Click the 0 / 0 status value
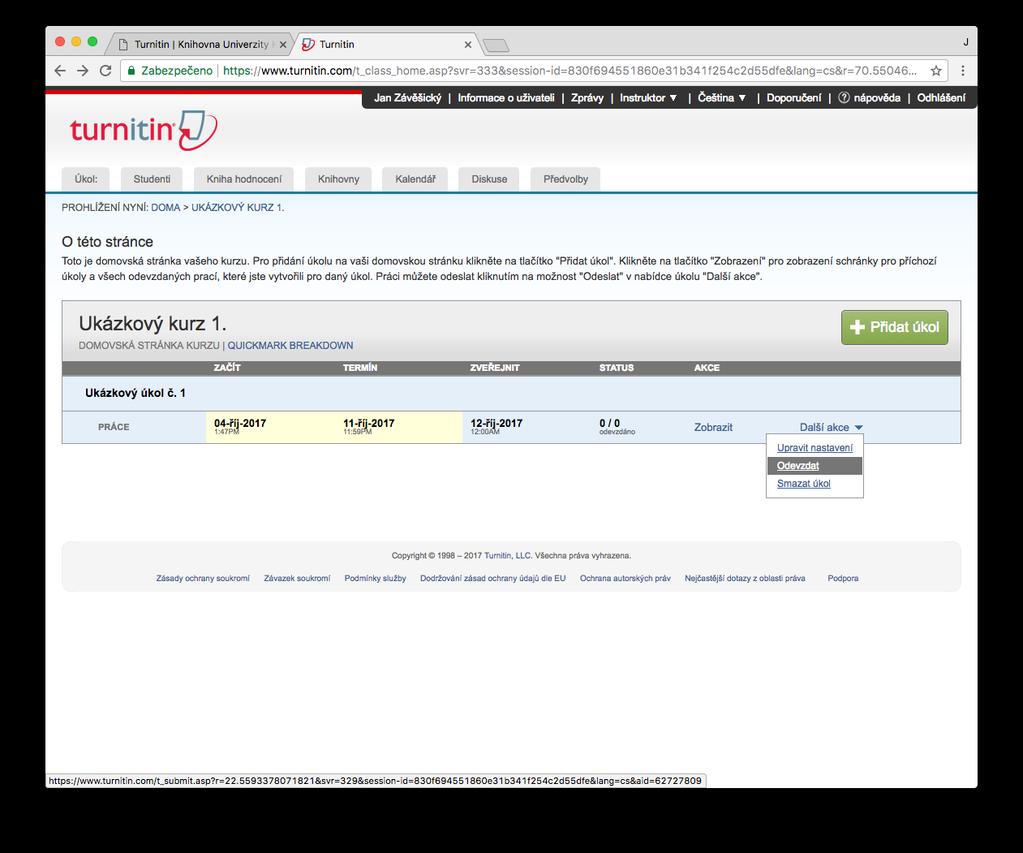Screen dimensions: 1023x853 (609, 423)
